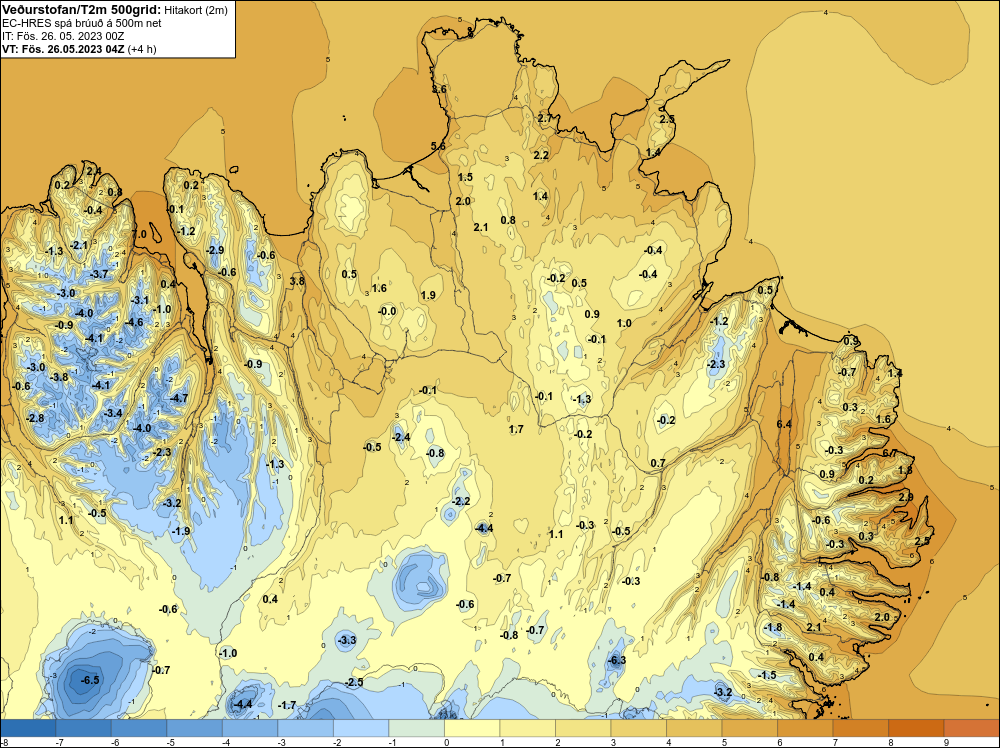The height and width of the screenshot is (748, 1000).
Task: Click the negative '-2.4' temperature value
Action: click(x=401, y=437)
